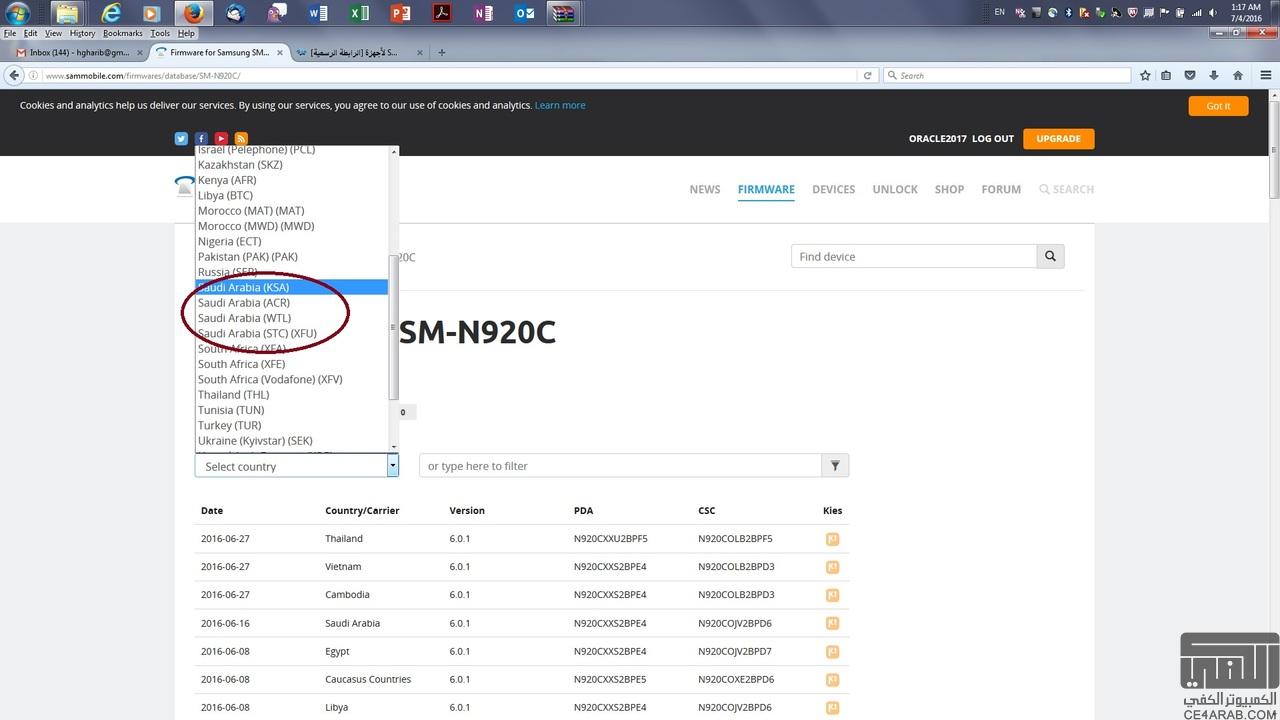Open the UNLOCK navigation item

point(895,189)
